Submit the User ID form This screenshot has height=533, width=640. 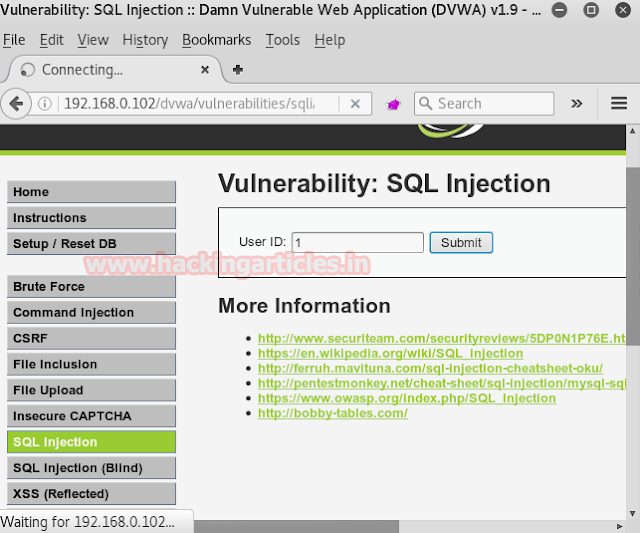click(461, 242)
